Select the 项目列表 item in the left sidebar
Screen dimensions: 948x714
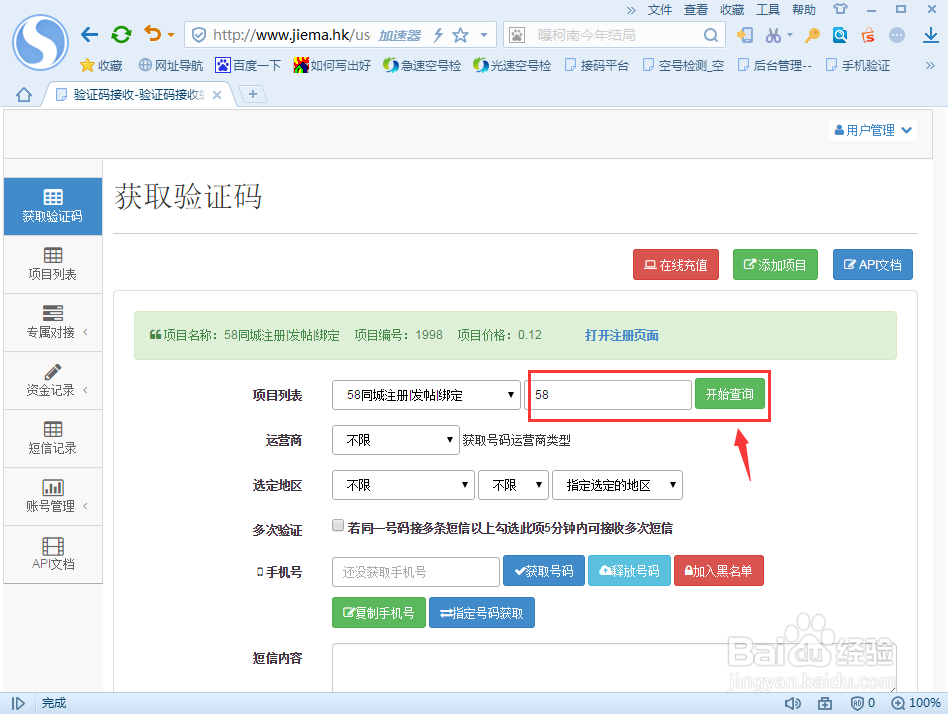[52, 264]
